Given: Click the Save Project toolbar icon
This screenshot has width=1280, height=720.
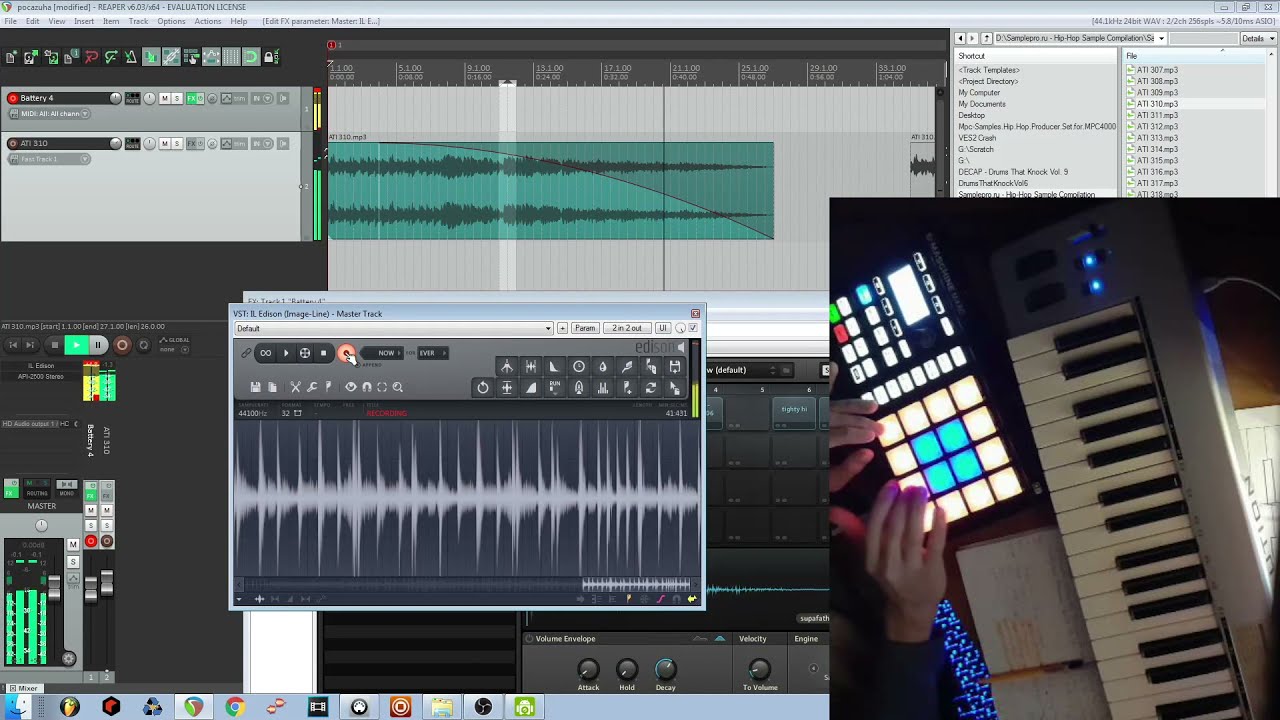Looking at the screenshot, I should pos(51,57).
